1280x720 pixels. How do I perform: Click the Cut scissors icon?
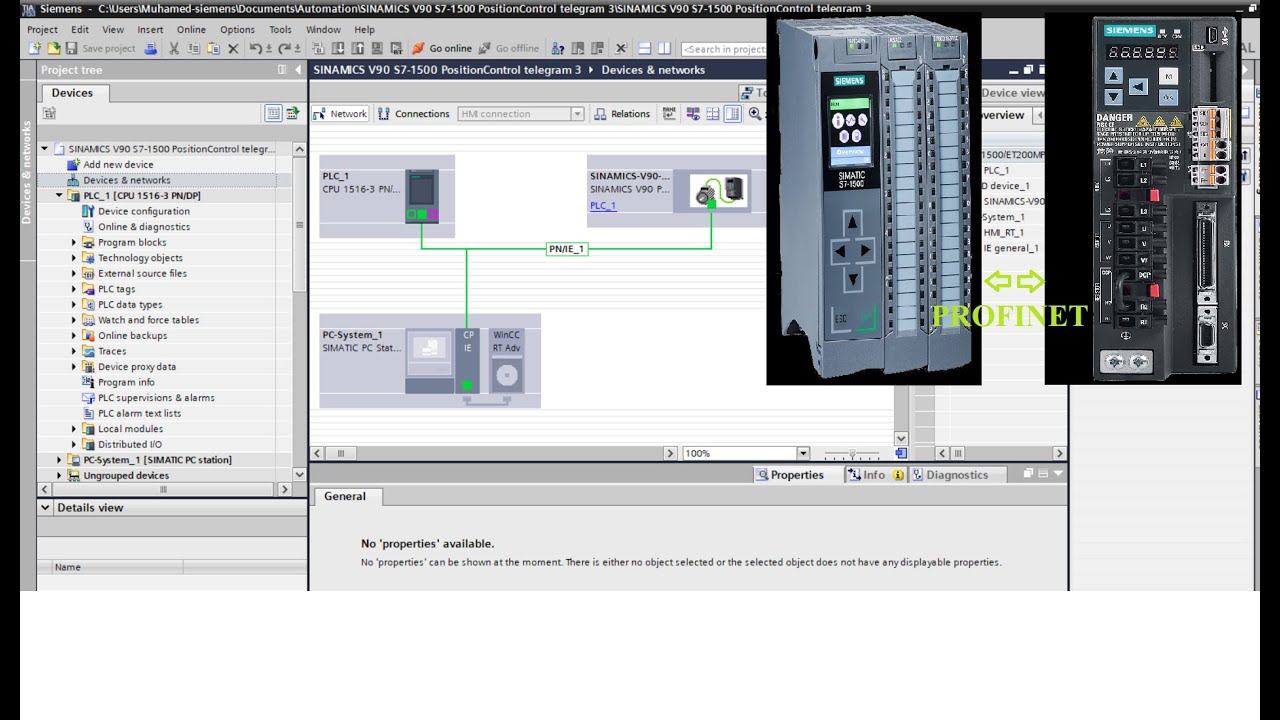pos(173,48)
